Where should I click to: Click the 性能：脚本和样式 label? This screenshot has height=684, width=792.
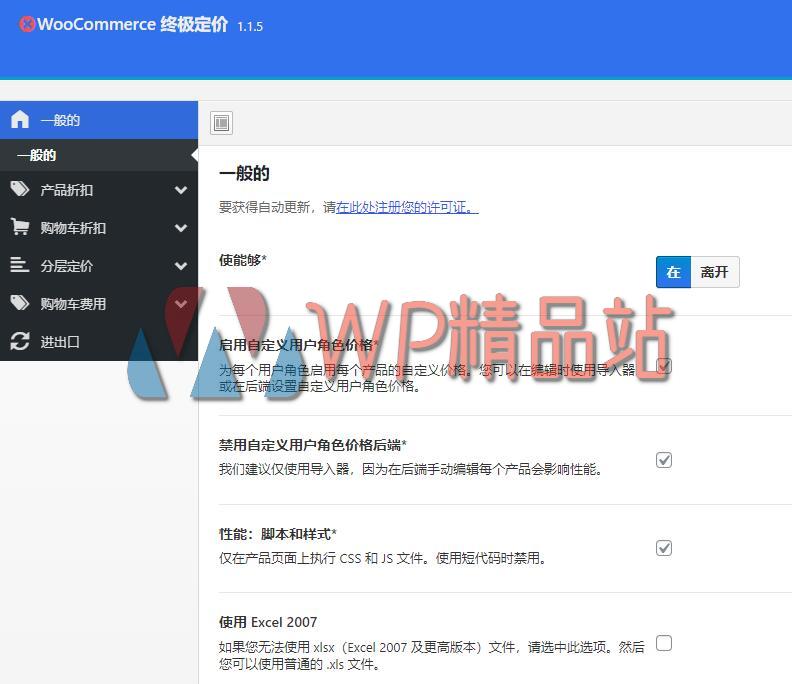click(278, 534)
